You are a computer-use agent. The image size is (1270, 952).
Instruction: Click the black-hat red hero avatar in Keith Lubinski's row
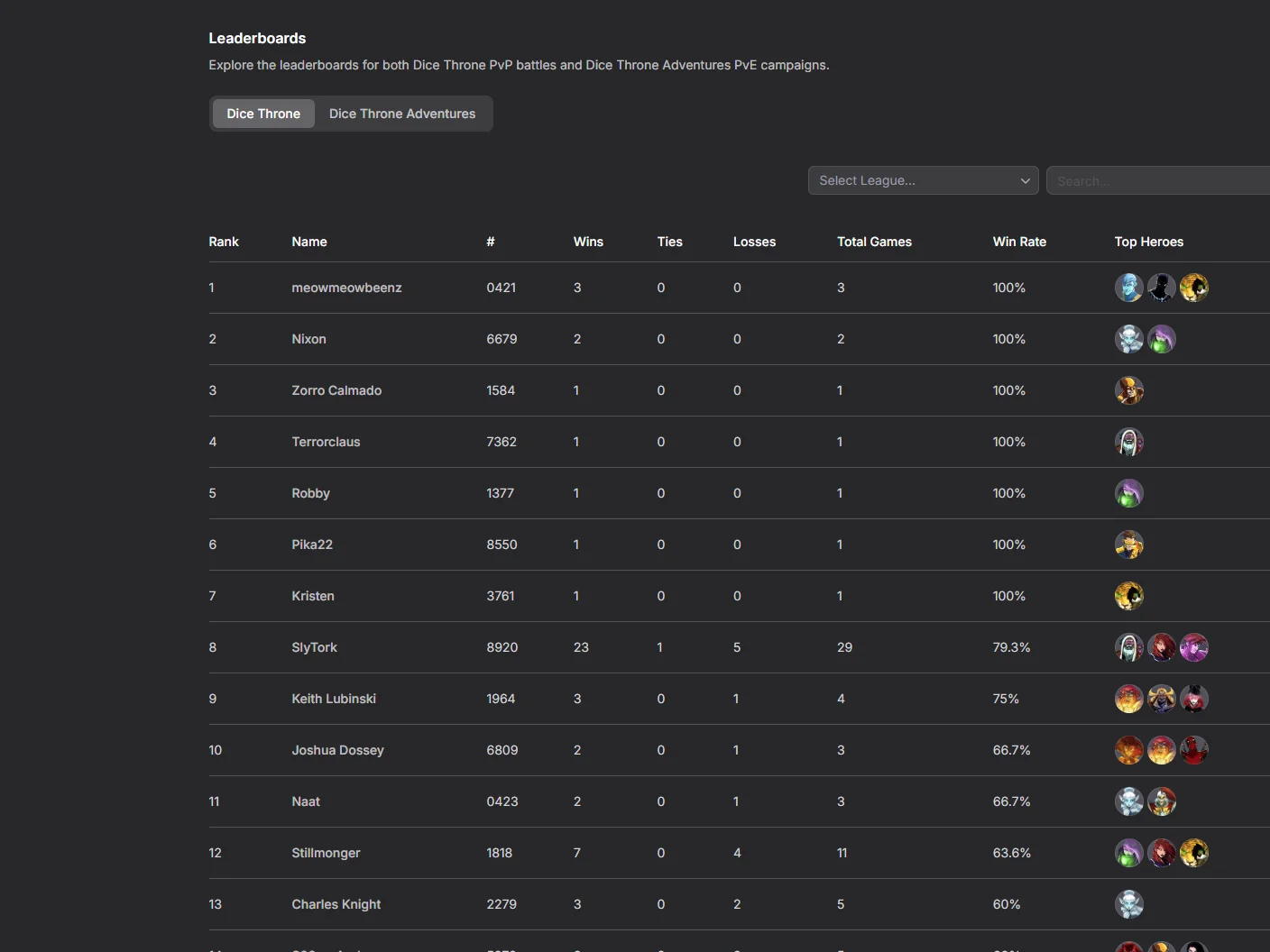click(x=1194, y=699)
